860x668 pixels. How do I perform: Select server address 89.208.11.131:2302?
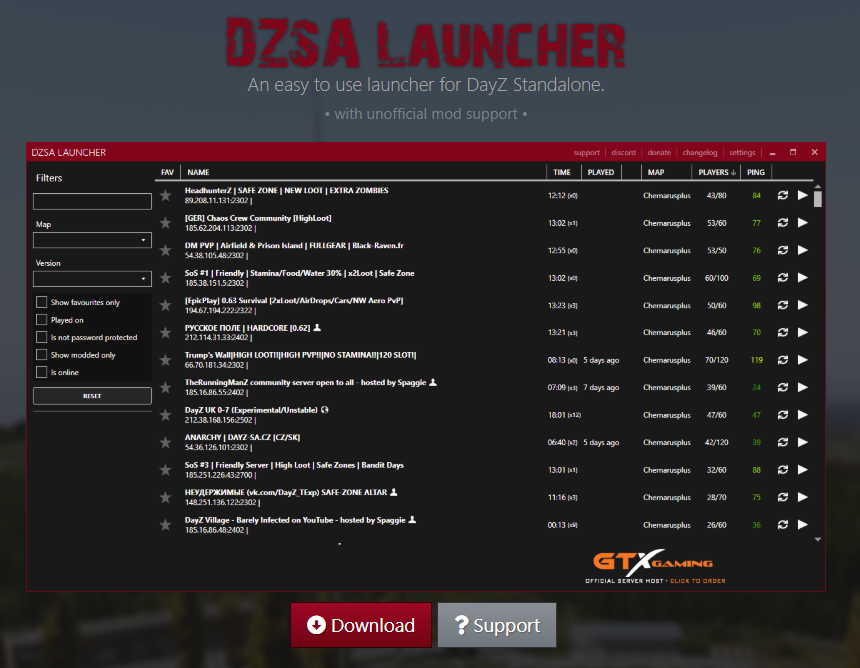[x=216, y=201]
